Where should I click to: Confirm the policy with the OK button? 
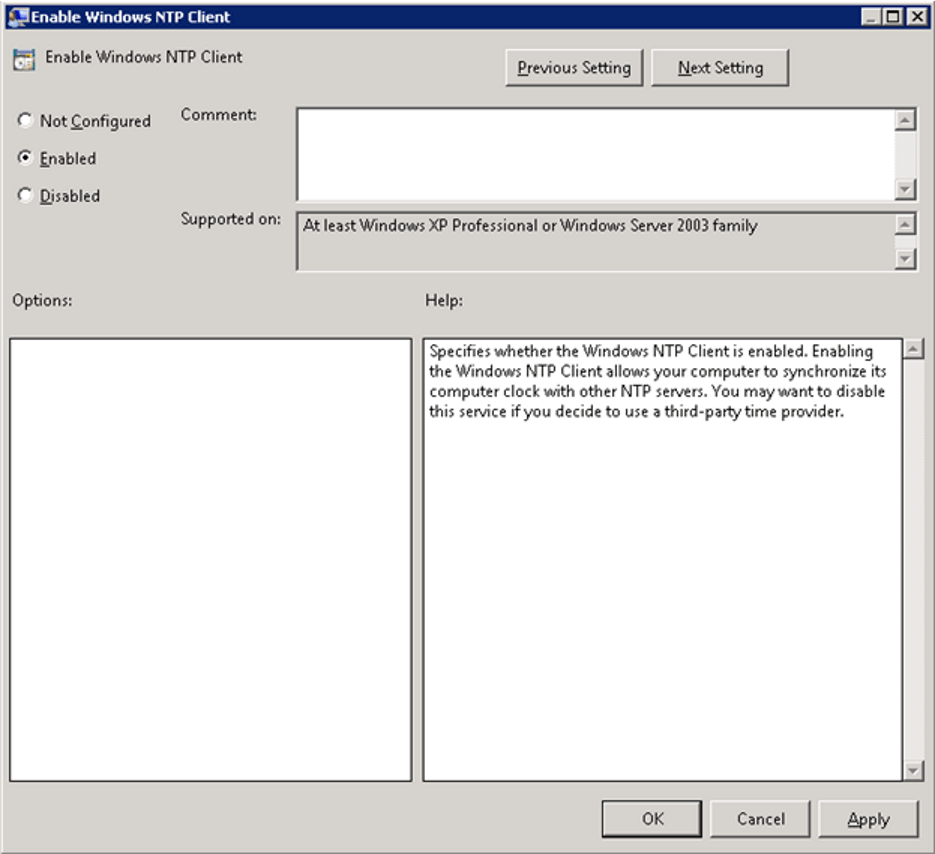click(x=651, y=818)
